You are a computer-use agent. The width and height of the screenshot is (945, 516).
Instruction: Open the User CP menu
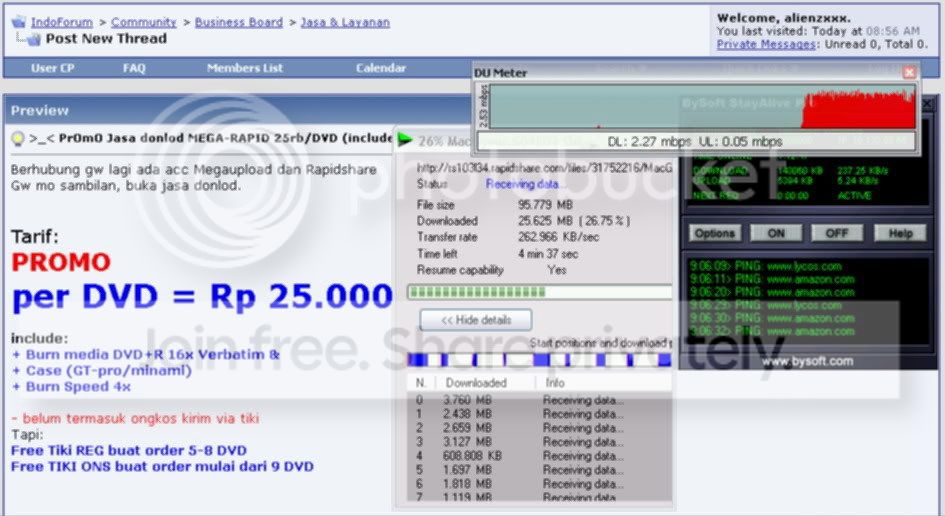[52, 68]
